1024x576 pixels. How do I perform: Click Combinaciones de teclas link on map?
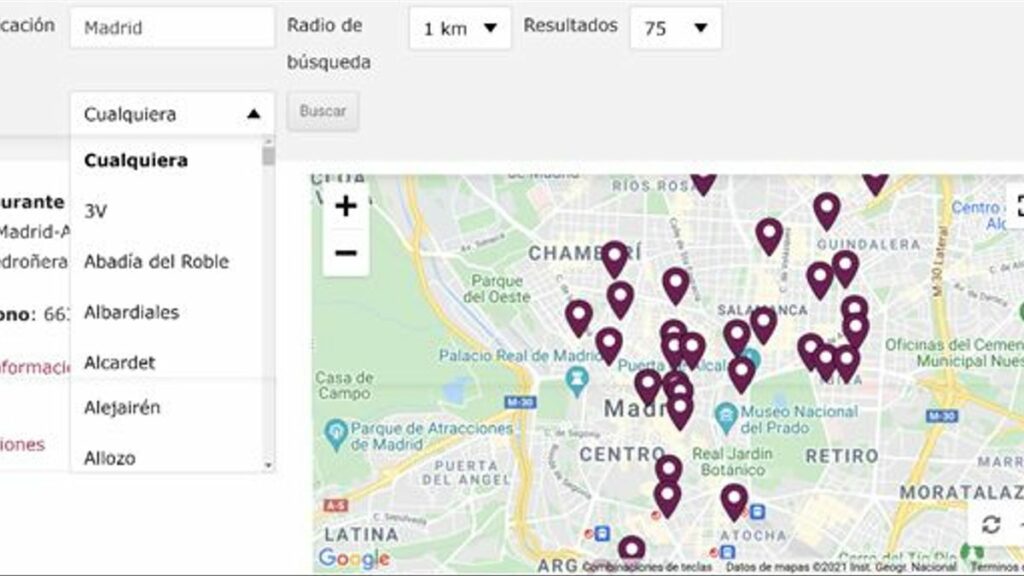[x=647, y=567]
